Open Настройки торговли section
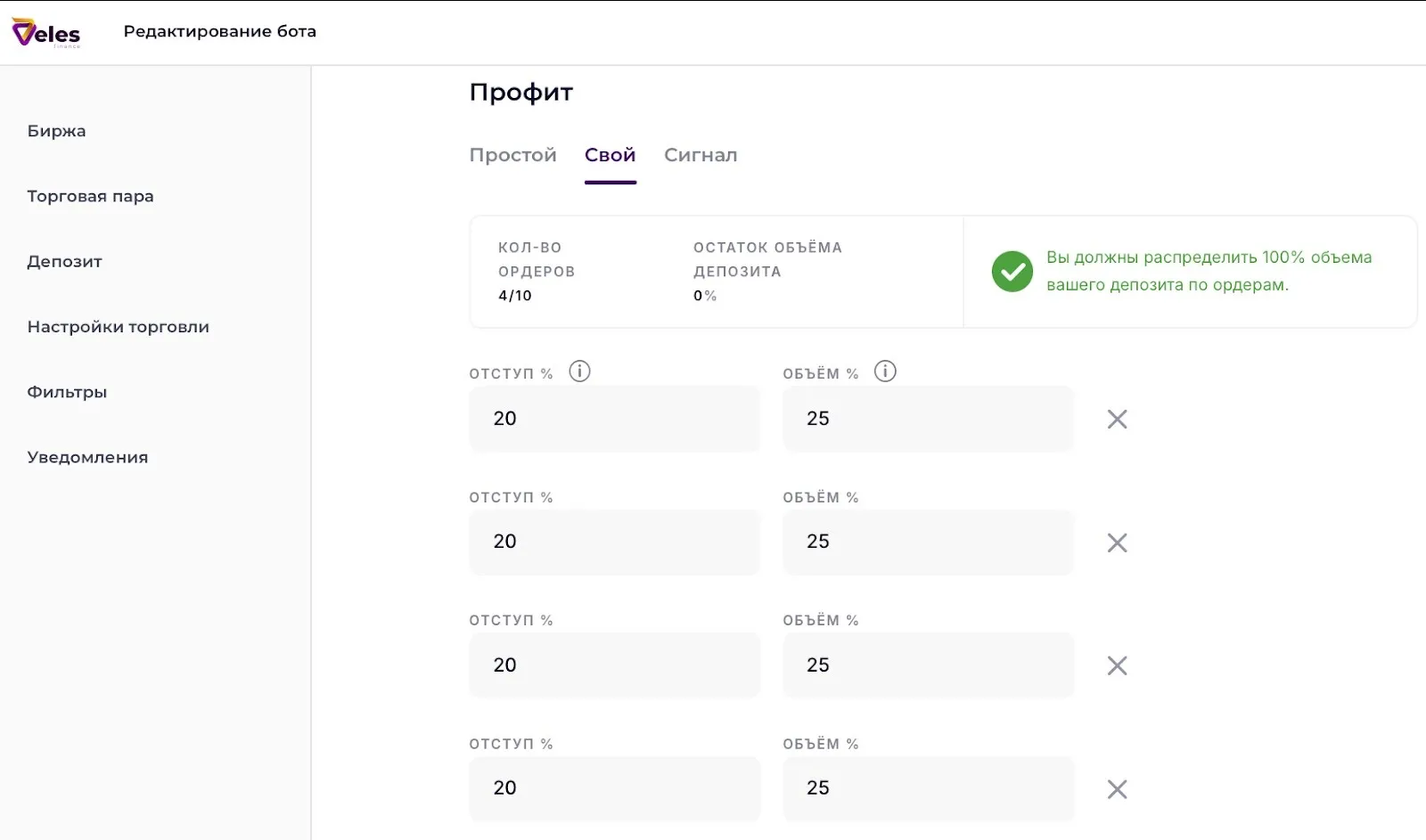Image resolution: width=1426 pixels, height=840 pixels. coord(118,327)
